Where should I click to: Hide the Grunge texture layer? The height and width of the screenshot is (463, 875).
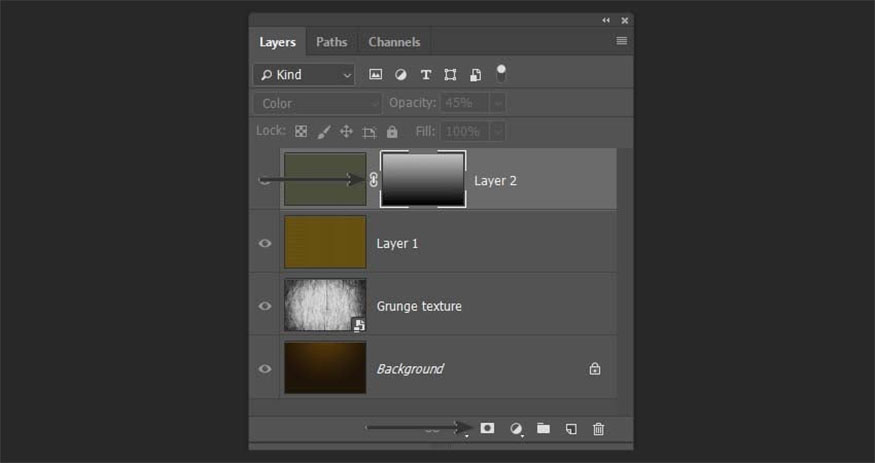265,306
